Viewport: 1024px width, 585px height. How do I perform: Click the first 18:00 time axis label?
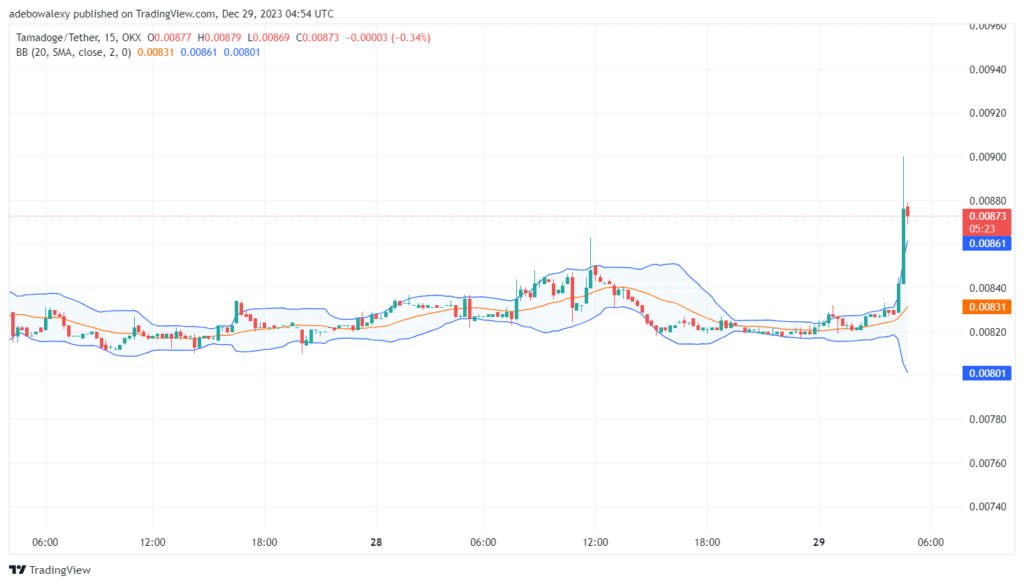pos(264,542)
